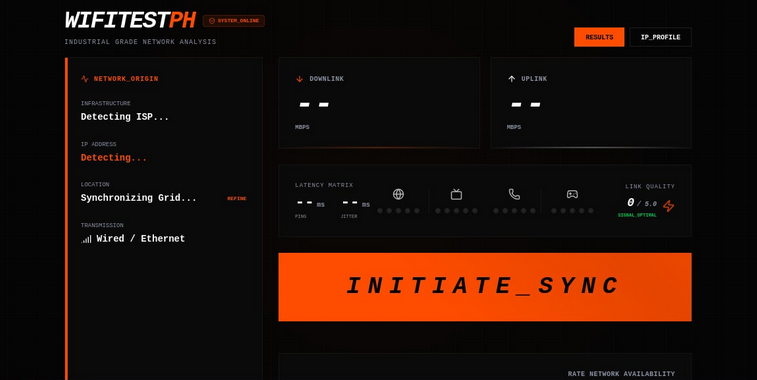Screen dimensions: 757x380
Task: Click the 'Detecting ISP...' text
Action: click(125, 117)
